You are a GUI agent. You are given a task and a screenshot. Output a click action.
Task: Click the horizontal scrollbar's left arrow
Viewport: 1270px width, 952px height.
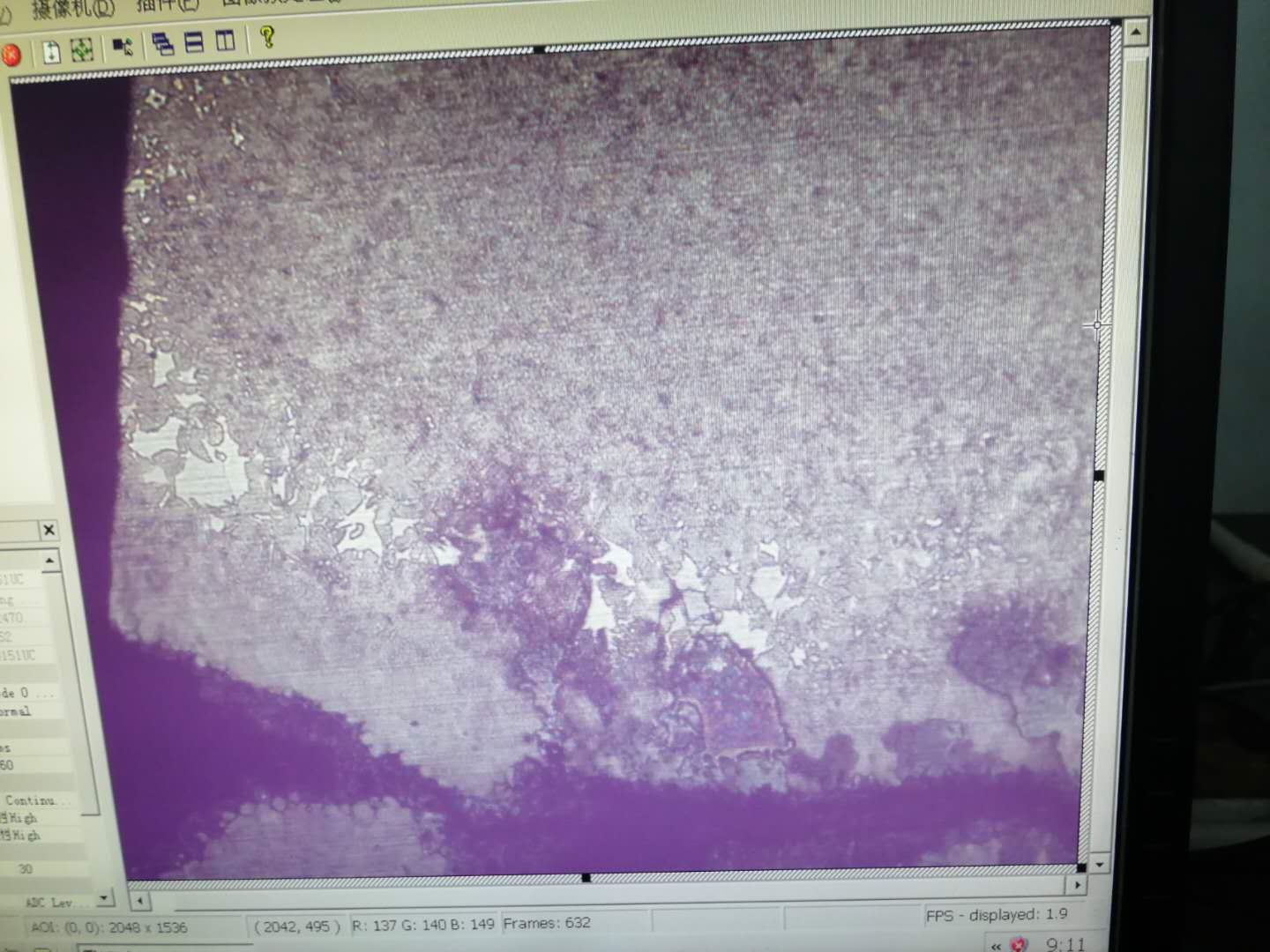point(139,901)
